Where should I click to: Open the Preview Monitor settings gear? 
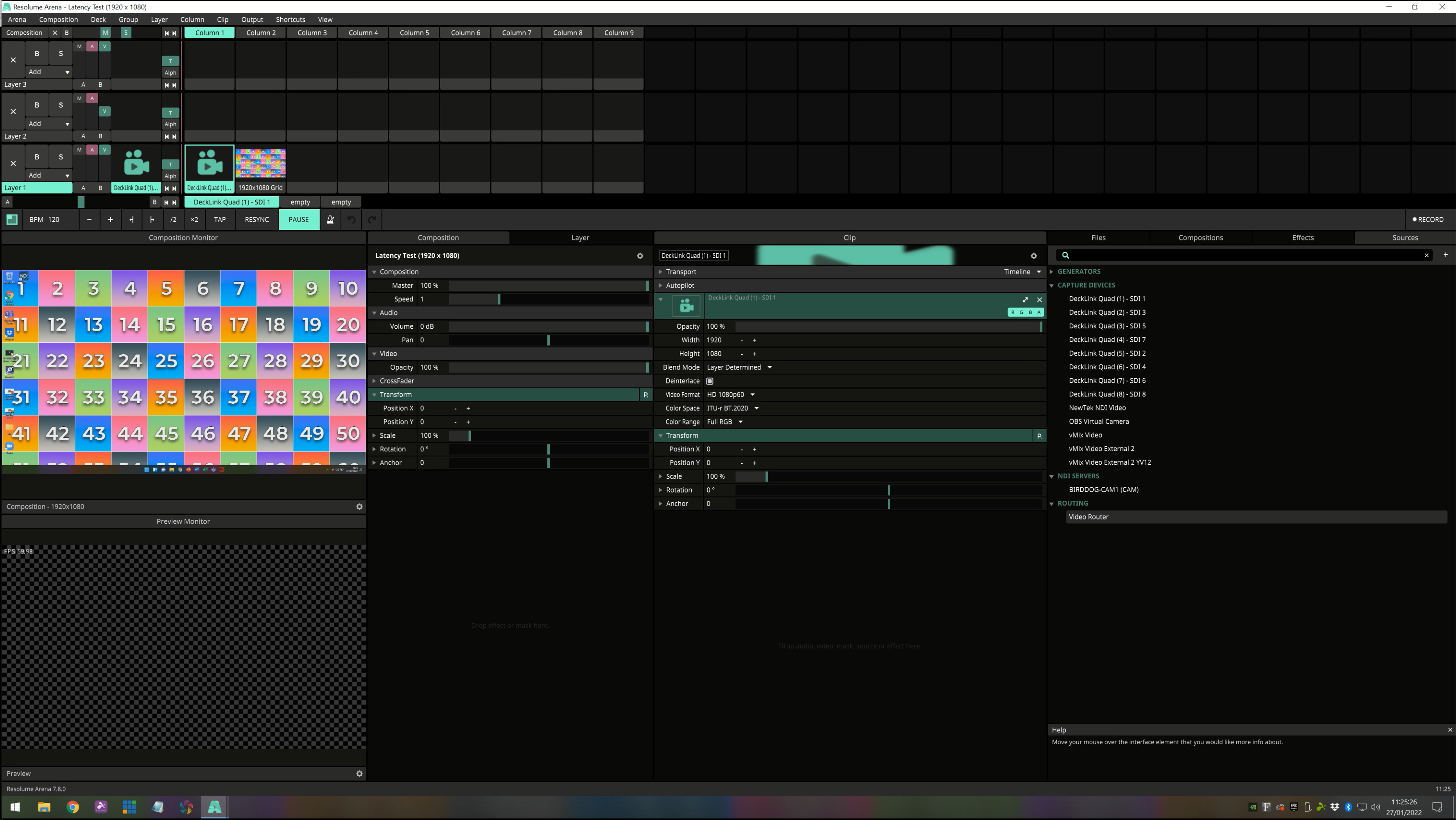[359, 773]
